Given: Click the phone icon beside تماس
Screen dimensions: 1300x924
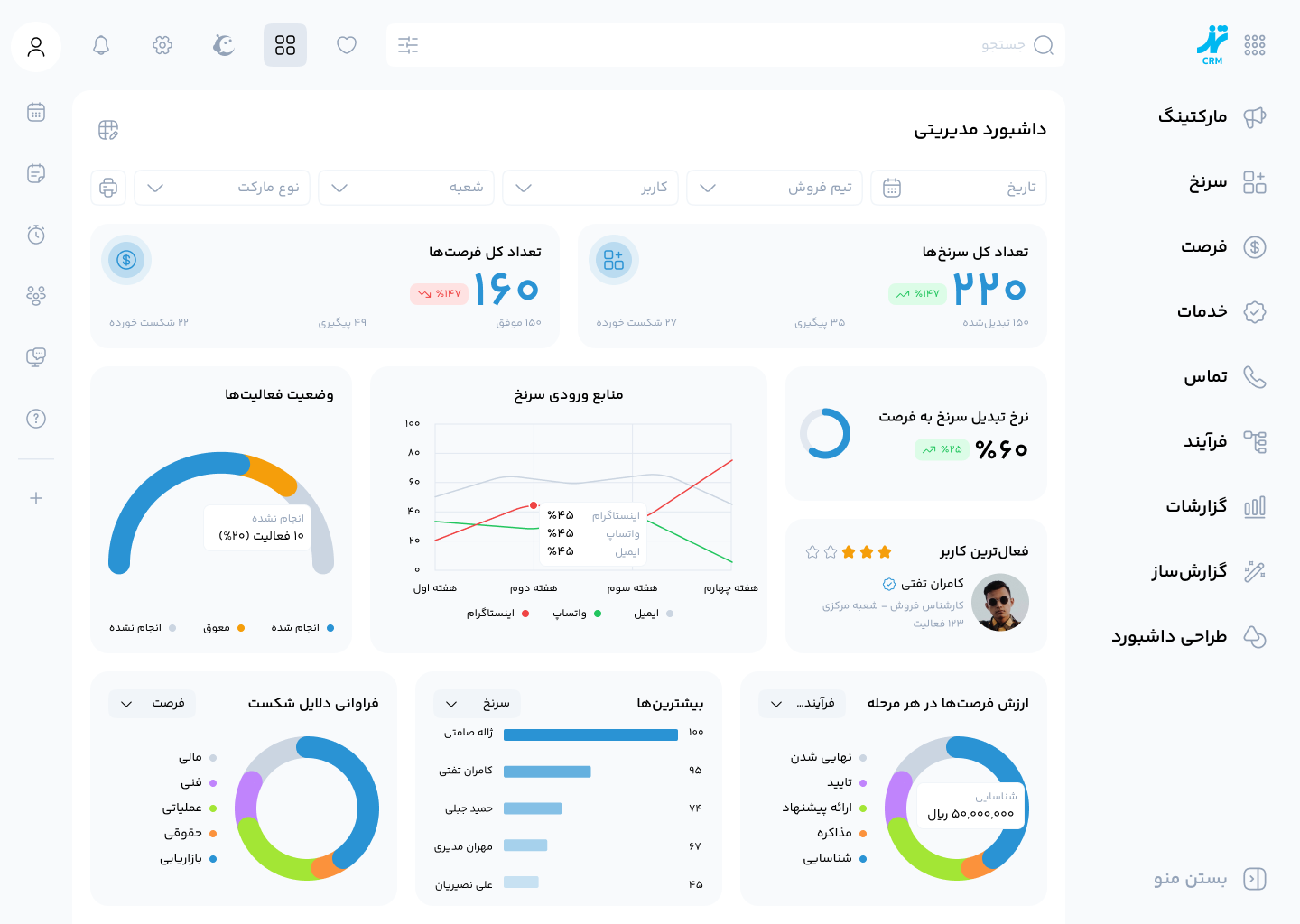Looking at the screenshot, I should click(x=1255, y=377).
